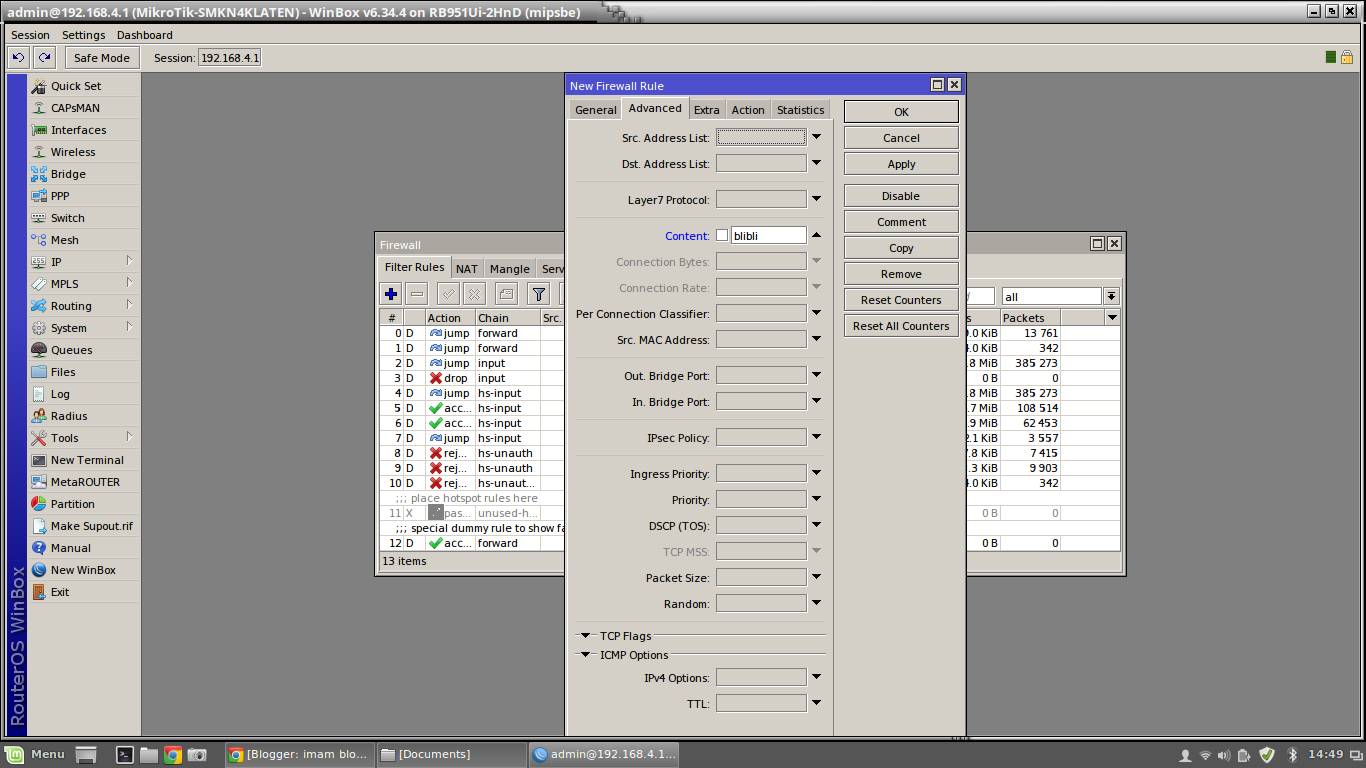Toggle the Safe Mode button

click(101, 58)
